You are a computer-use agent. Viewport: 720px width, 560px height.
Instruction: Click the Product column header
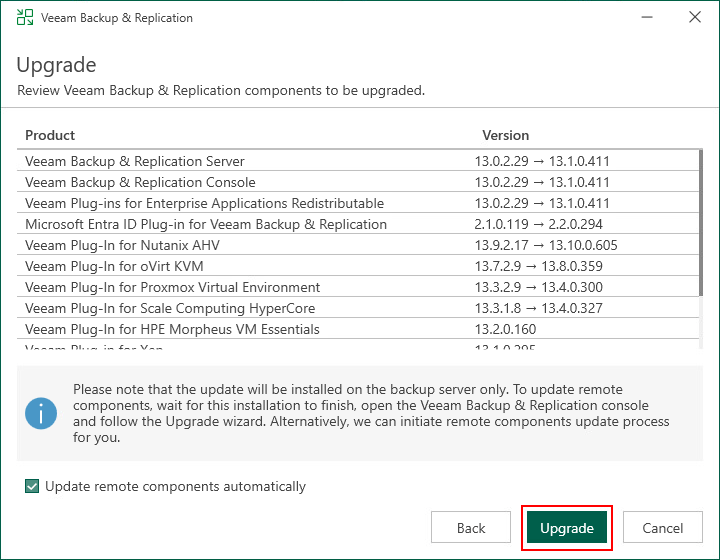(x=50, y=135)
